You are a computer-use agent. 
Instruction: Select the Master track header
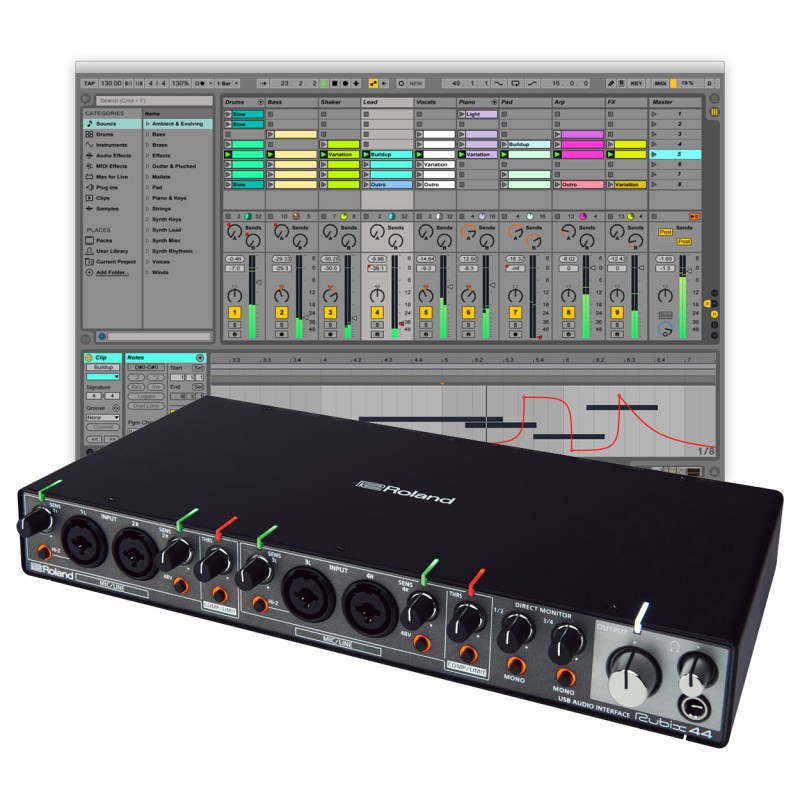pyautogui.click(x=675, y=102)
